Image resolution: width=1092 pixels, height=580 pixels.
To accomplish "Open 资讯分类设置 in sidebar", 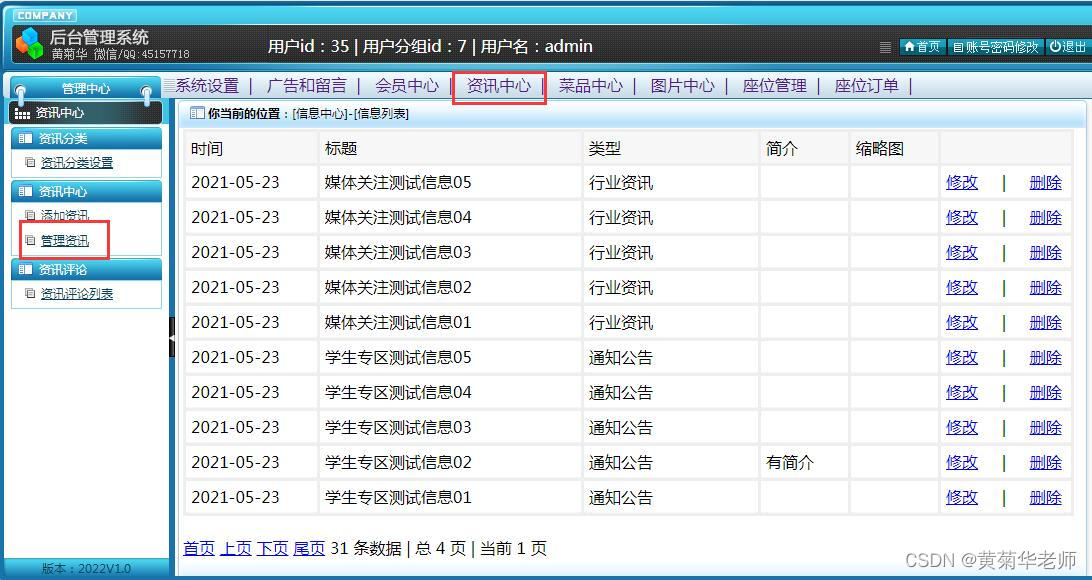I will click(77, 163).
